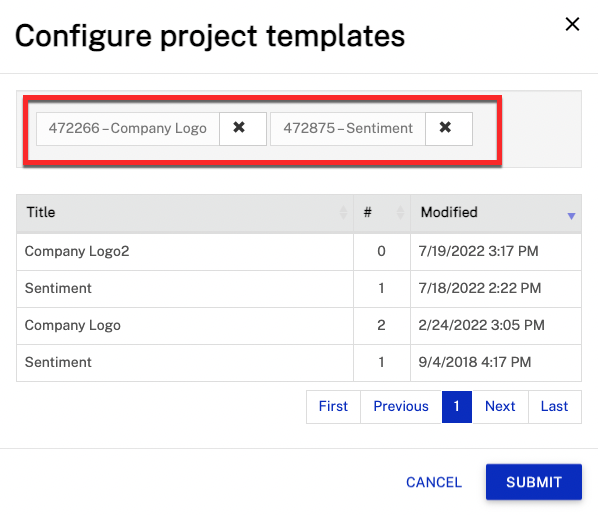Submit the selected project templates
The image size is (598, 515).
534,482
